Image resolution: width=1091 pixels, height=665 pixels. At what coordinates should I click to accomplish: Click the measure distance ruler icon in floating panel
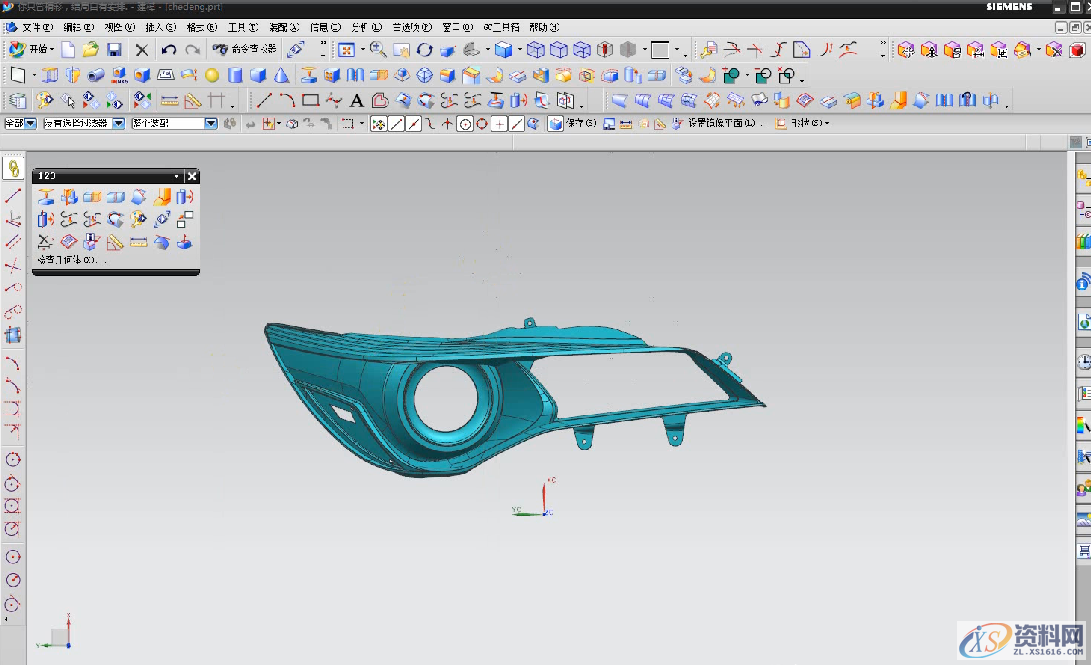click(x=139, y=242)
